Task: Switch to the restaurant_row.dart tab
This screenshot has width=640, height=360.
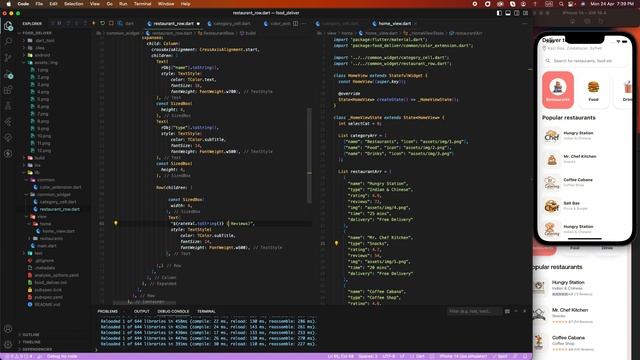Action: click(x=174, y=24)
